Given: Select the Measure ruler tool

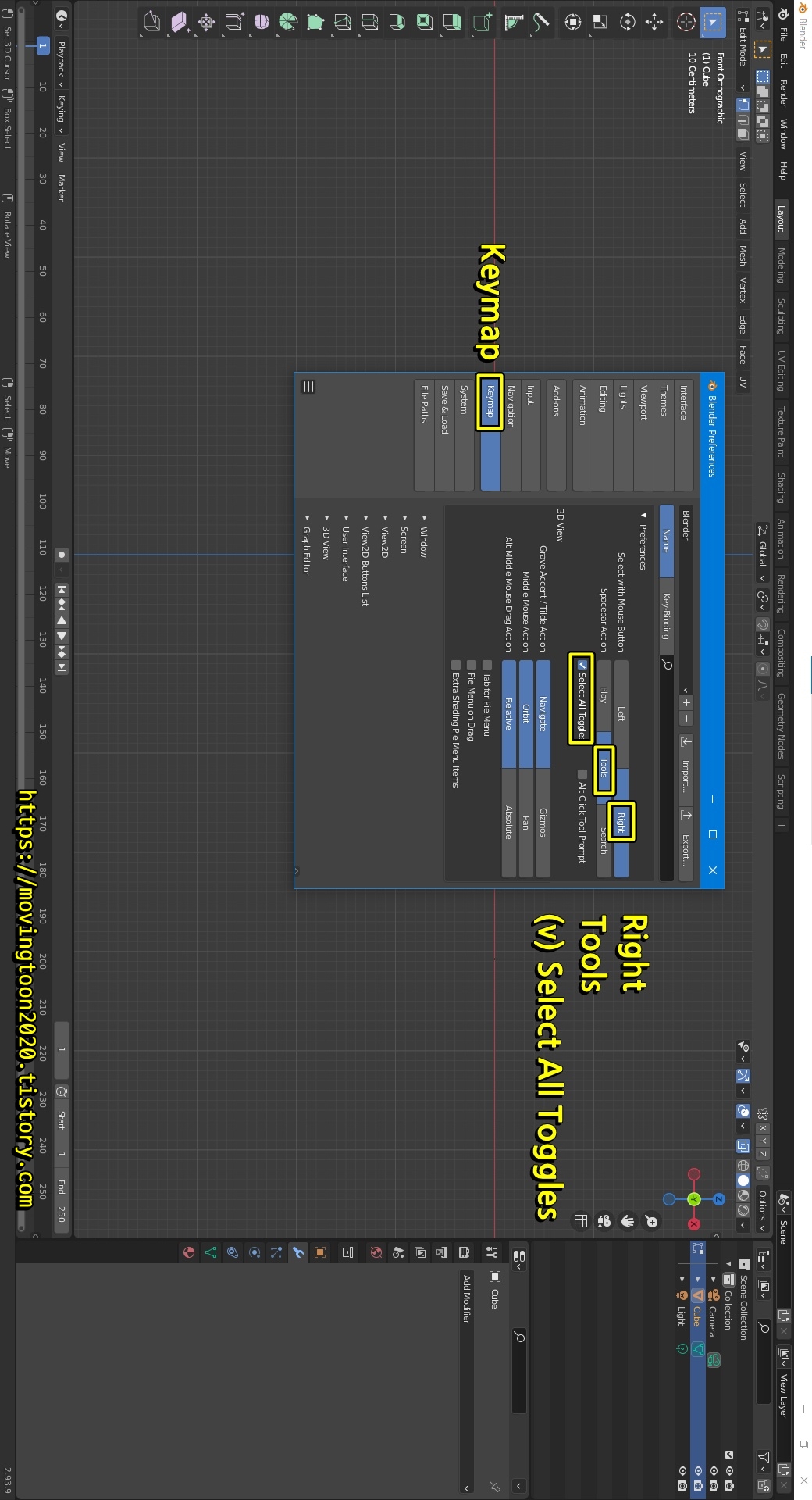Looking at the screenshot, I should pyautogui.click(x=513, y=22).
